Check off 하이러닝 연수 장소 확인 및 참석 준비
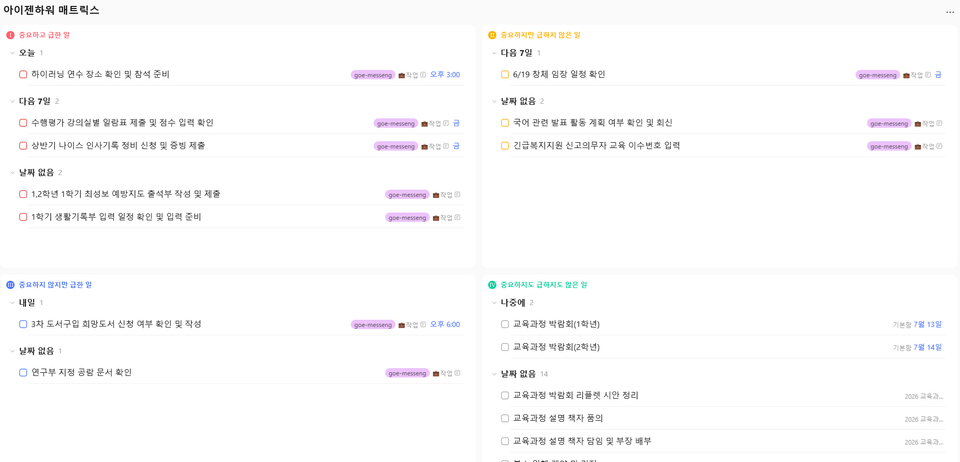This screenshot has height=462, width=960. point(23,75)
